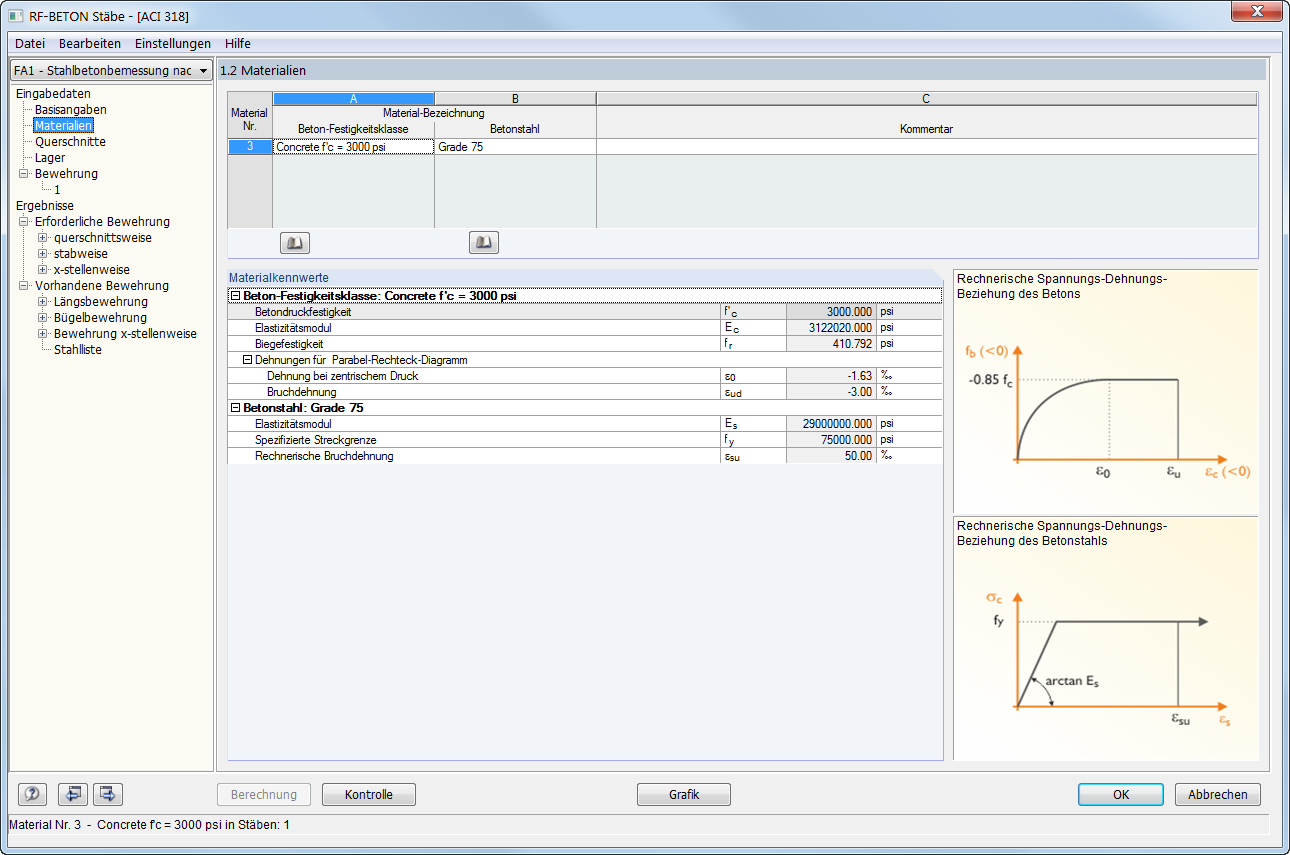Go to next input table icon
The image size is (1290, 855).
coord(108,794)
